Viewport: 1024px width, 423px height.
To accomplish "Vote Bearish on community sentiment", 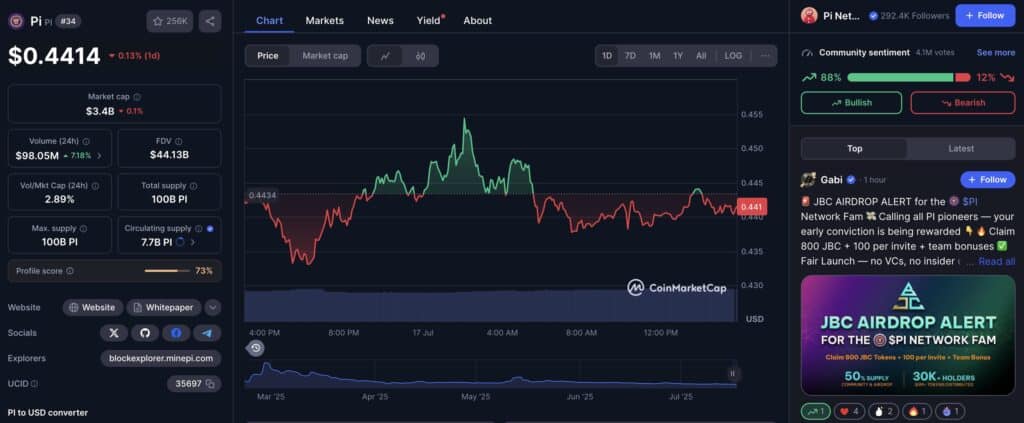I will coord(963,103).
